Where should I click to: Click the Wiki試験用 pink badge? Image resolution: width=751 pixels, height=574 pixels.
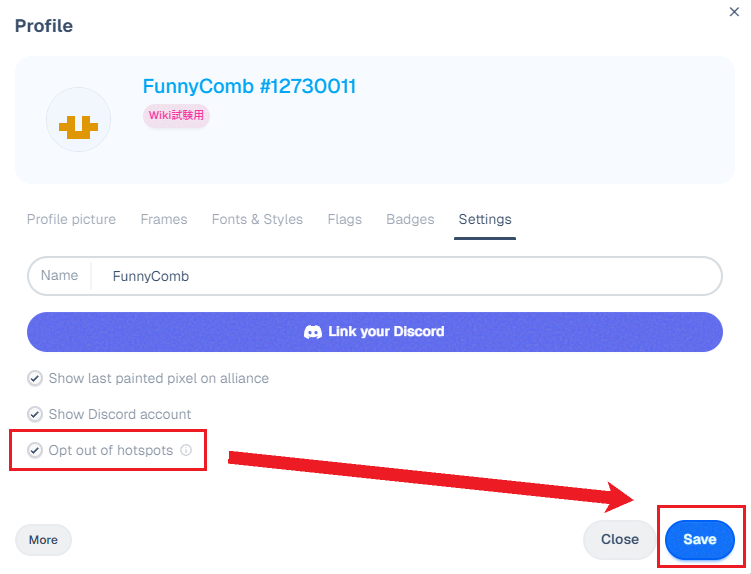(x=176, y=115)
